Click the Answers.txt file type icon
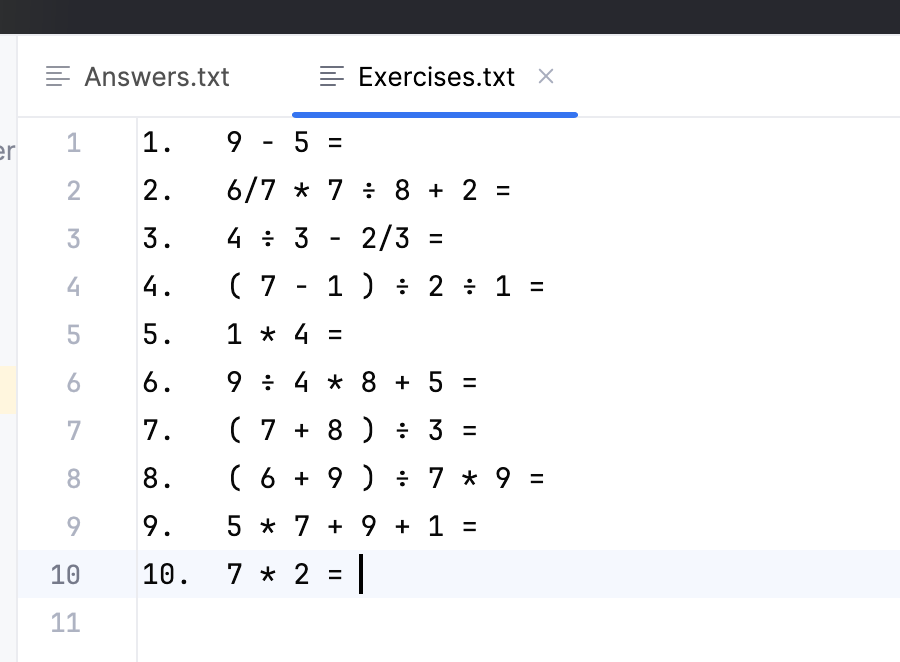The image size is (900, 662). click(59, 77)
